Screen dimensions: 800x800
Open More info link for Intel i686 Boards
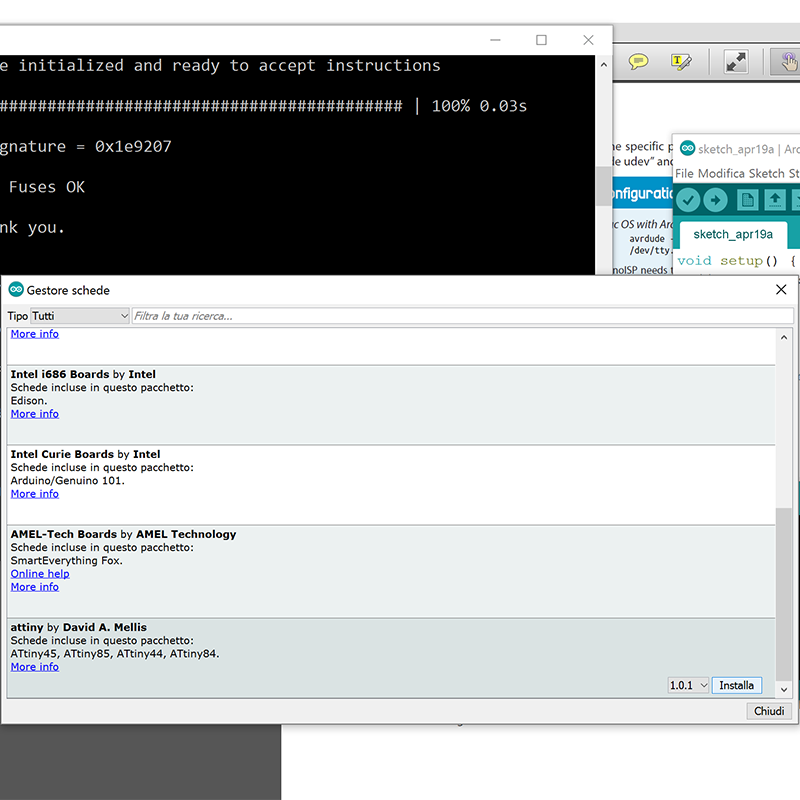(x=35, y=414)
